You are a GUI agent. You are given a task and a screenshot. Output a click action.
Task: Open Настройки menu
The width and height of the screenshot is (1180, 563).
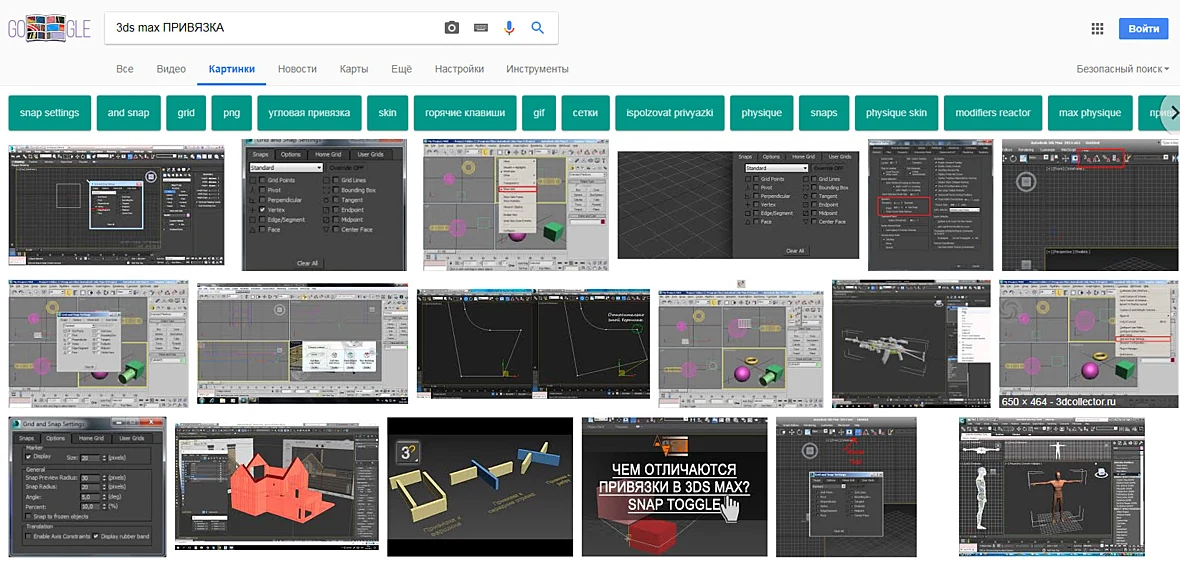[x=459, y=68]
